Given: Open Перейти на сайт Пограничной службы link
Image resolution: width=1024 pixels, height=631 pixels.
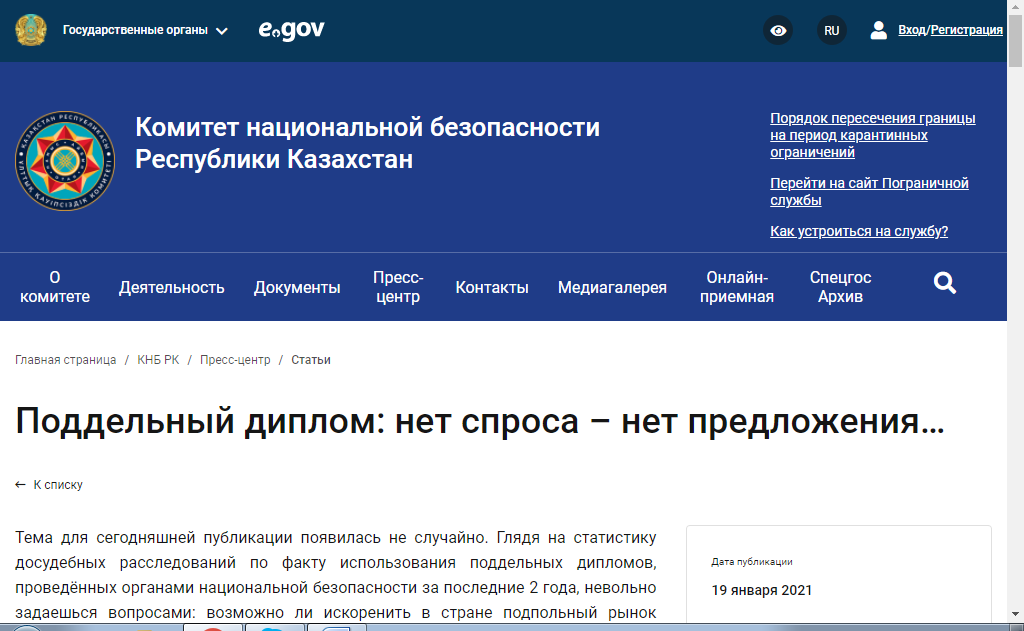Looking at the screenshot, I should coord(869,191).
